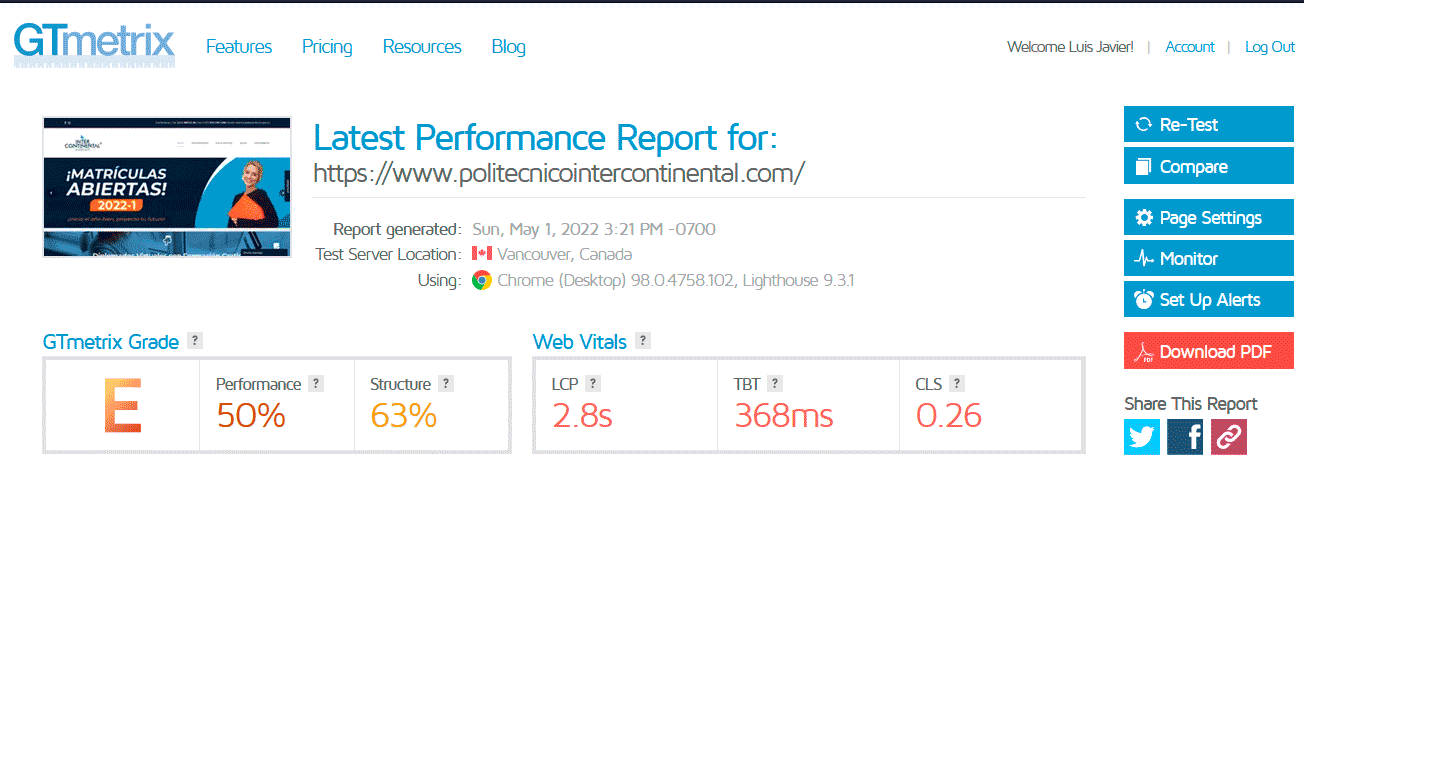1440x776 pixels.
Task: Open Account settings
Action: tap(1189, 47)
